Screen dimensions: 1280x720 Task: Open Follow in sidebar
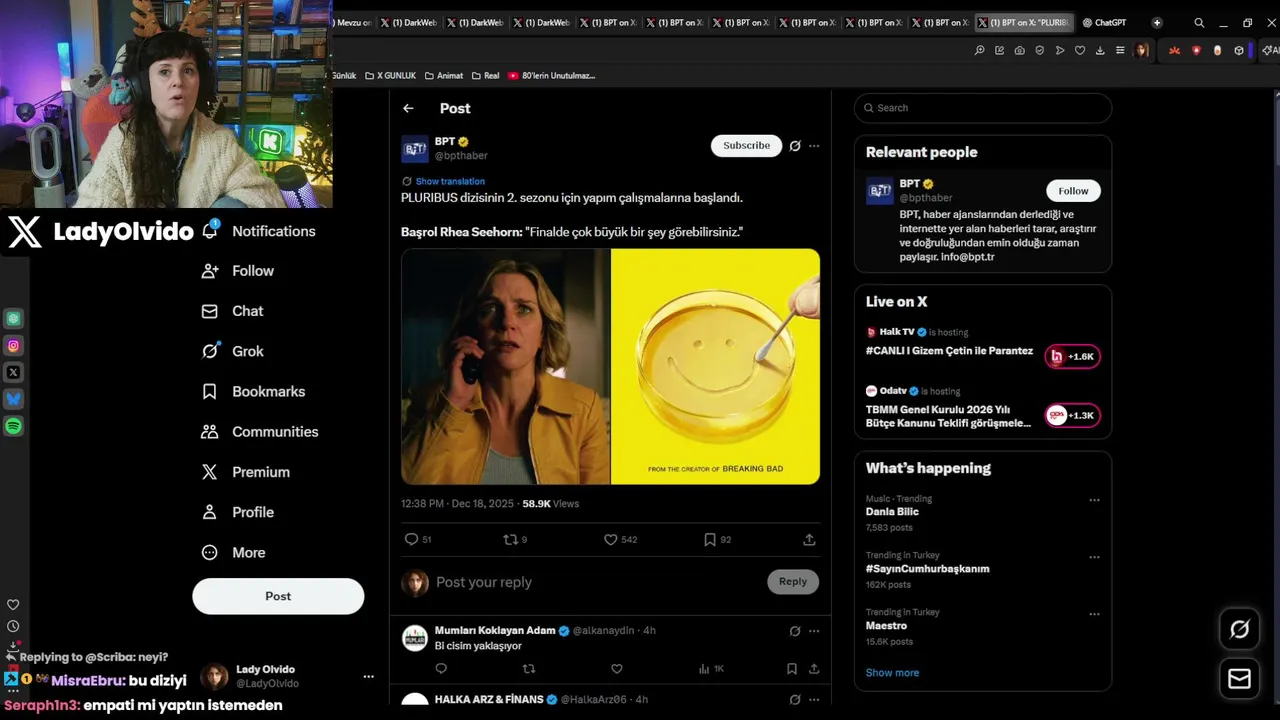[237, 271]
